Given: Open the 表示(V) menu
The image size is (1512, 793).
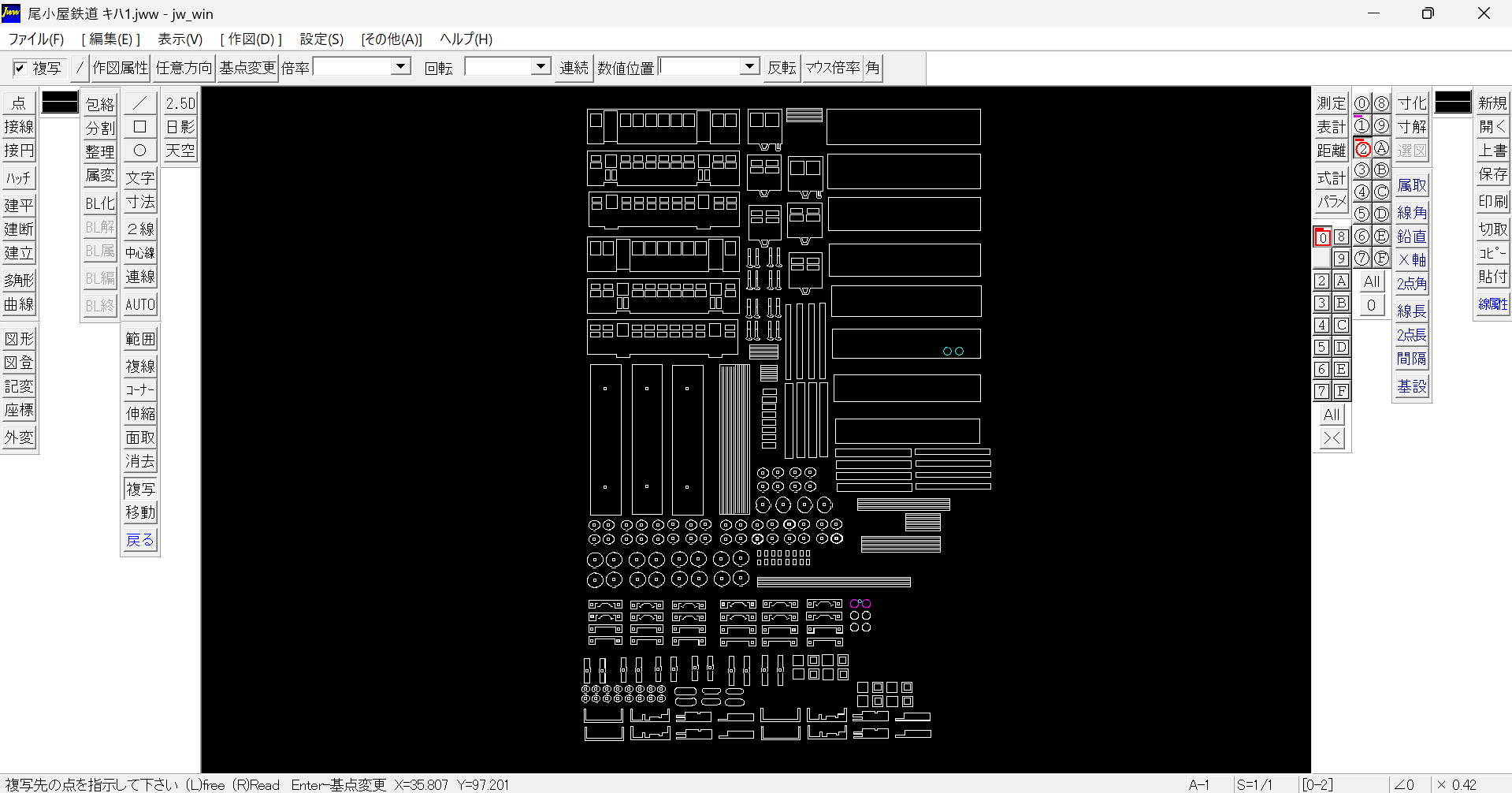Looking at the screenshot, I should [x=180, y=39].
